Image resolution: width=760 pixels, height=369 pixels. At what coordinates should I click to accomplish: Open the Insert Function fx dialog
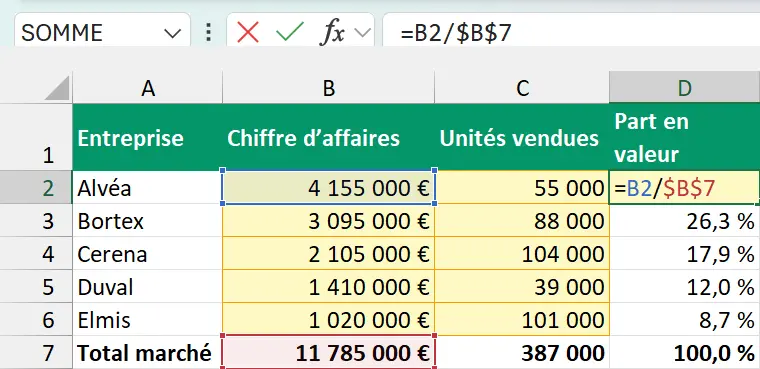(333, 33)
